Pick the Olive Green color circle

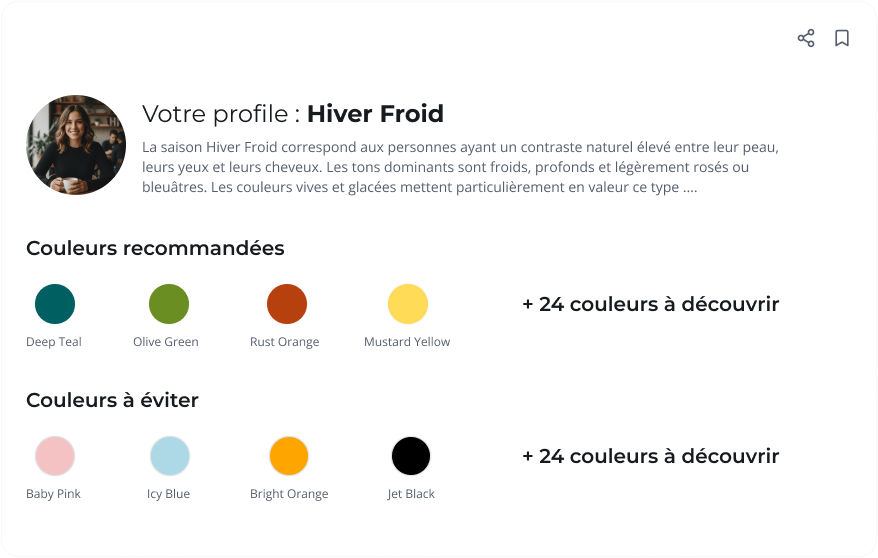pos(169,304)
